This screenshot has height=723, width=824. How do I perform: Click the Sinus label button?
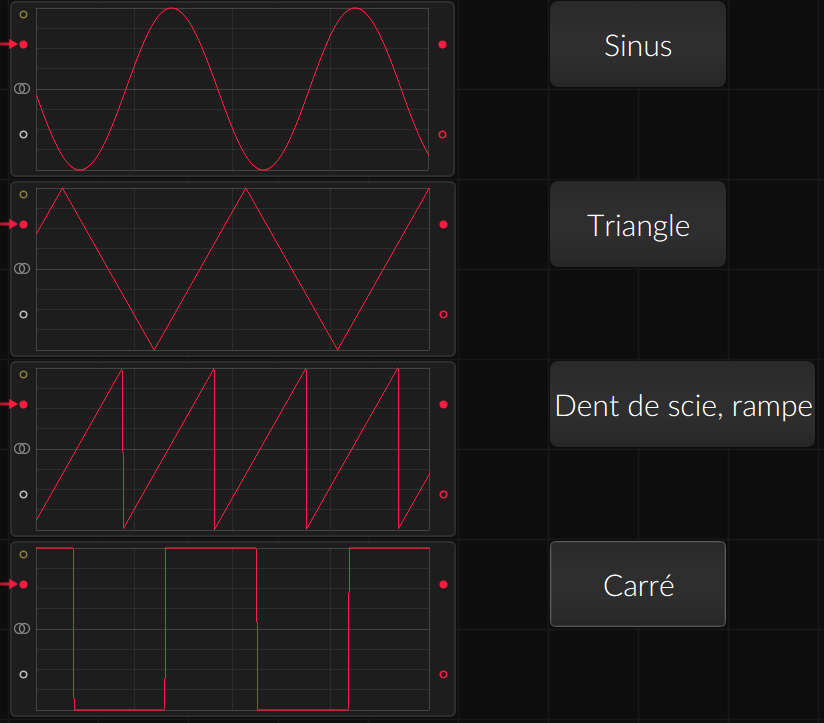(x=637, y=44)
